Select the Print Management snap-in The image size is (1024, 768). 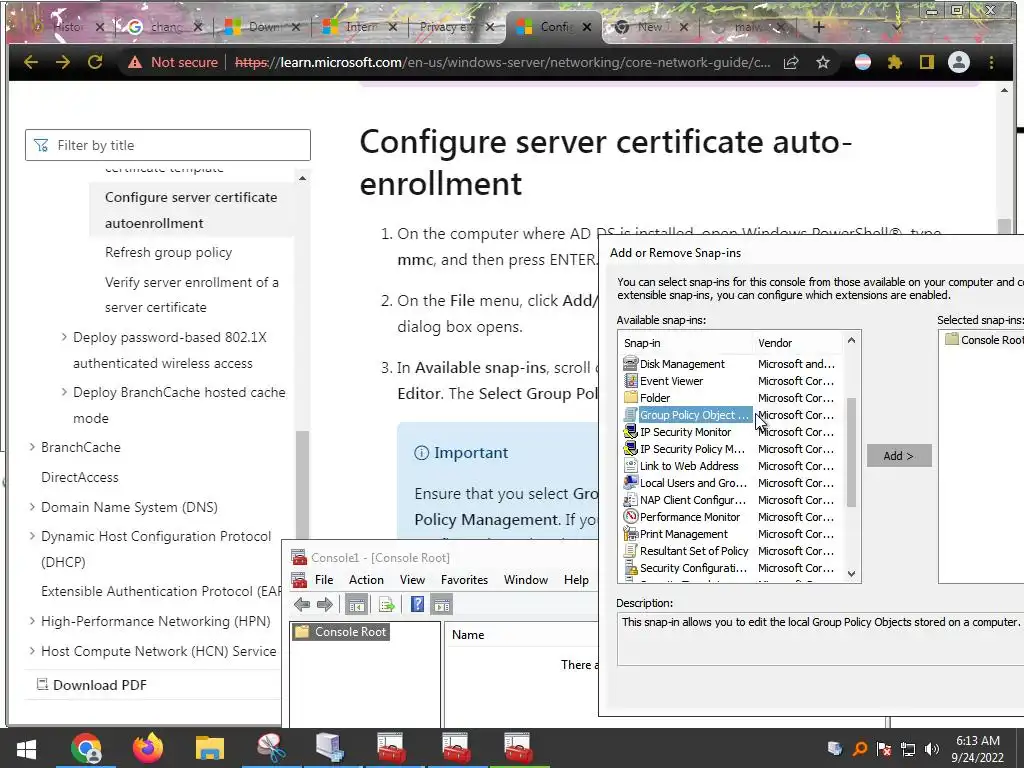coord(683,534)
